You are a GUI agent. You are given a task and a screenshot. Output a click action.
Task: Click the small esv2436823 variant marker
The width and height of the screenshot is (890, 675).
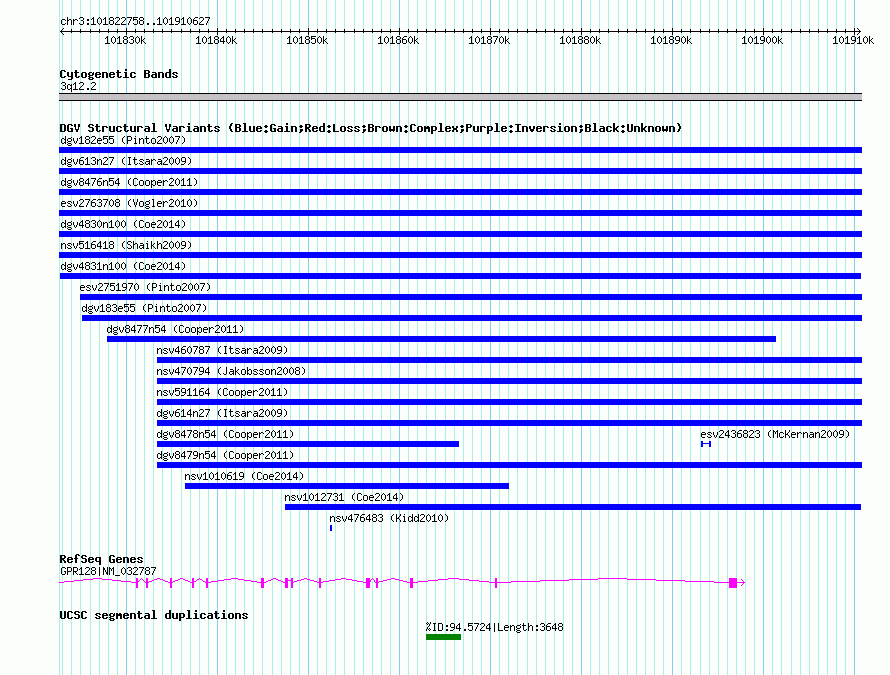[706, 444]
